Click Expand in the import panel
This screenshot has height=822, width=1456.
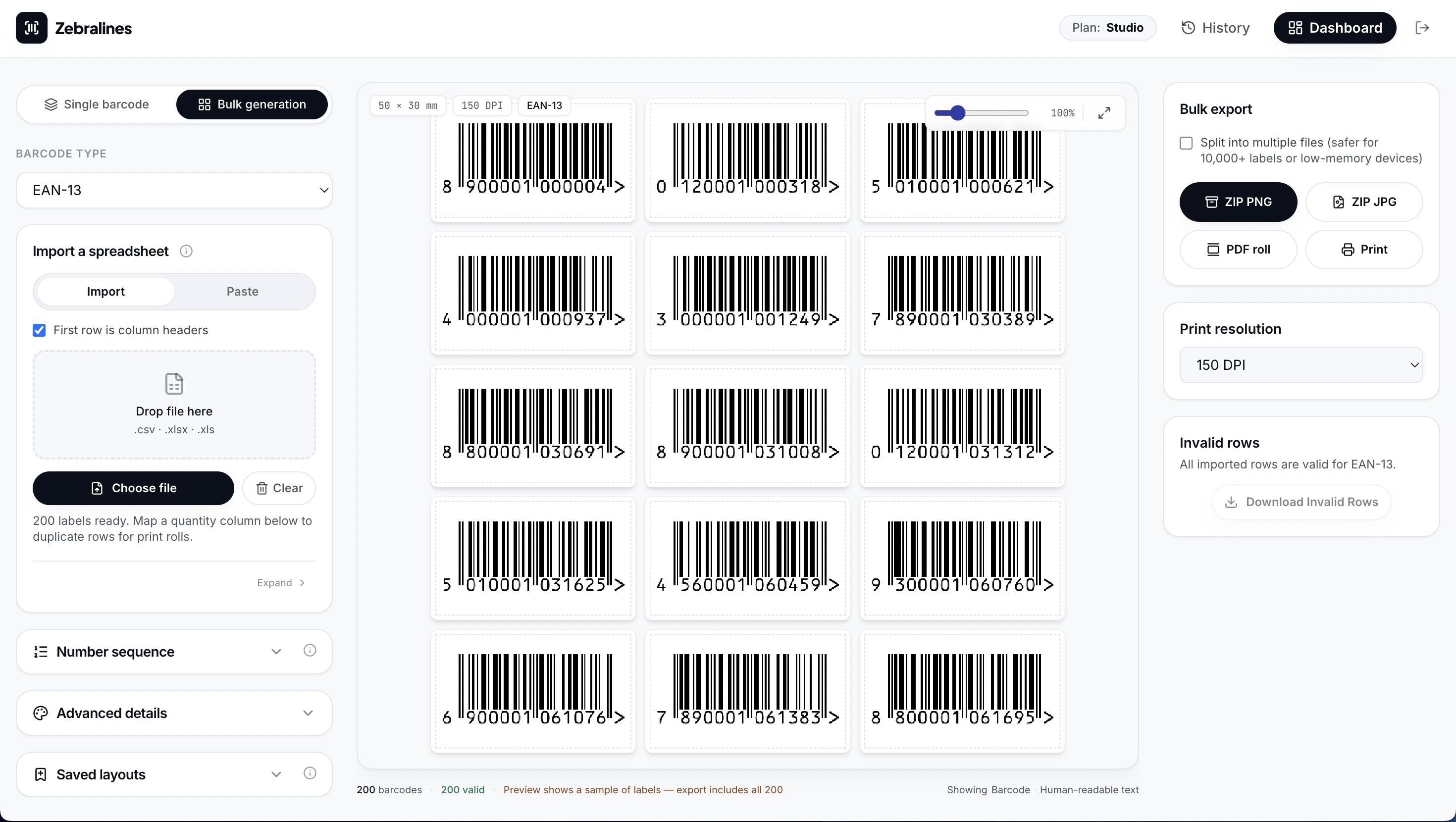coord(281,583)
